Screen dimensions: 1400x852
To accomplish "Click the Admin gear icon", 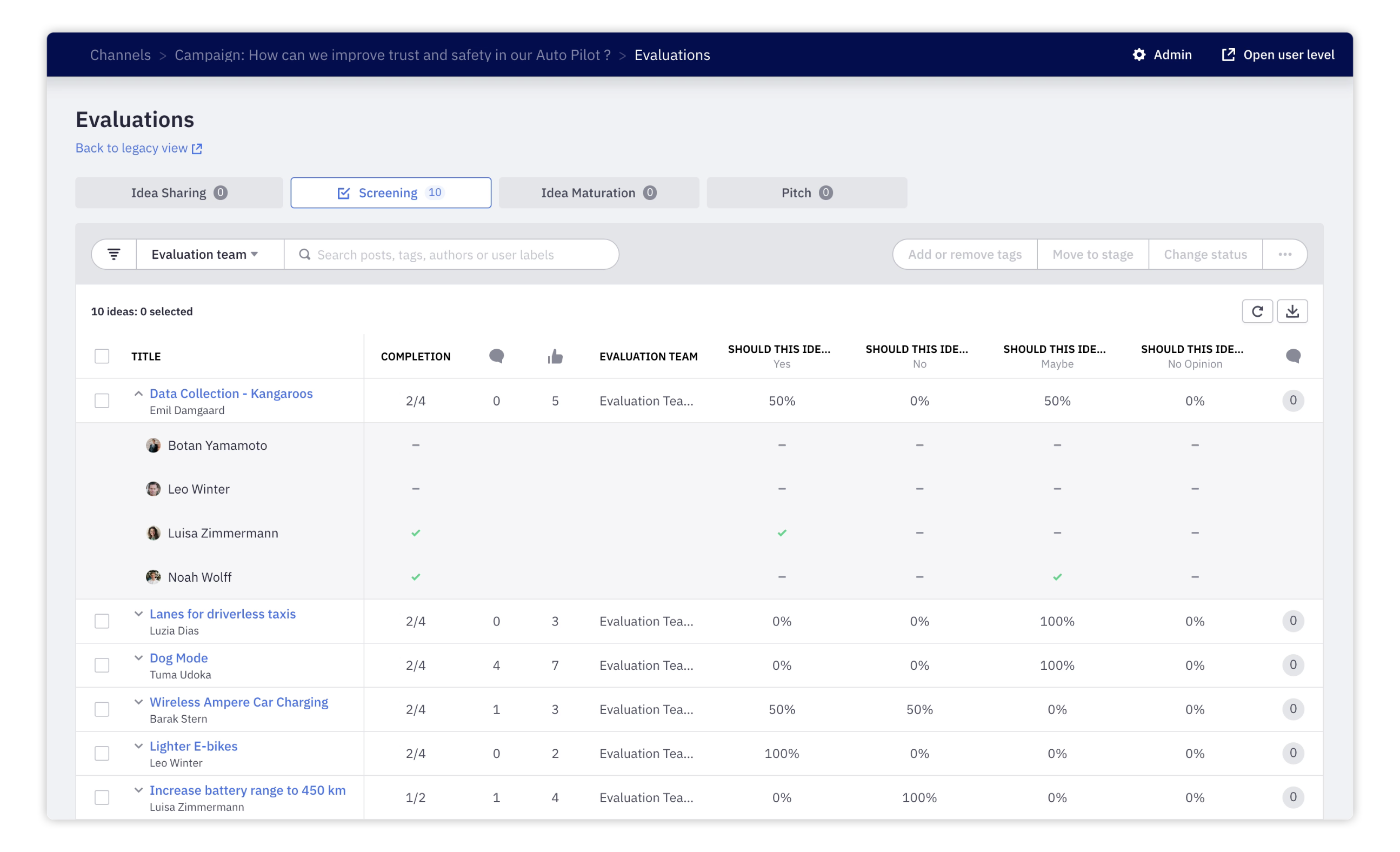I will pyautogui.click(x=1138, y=55).
